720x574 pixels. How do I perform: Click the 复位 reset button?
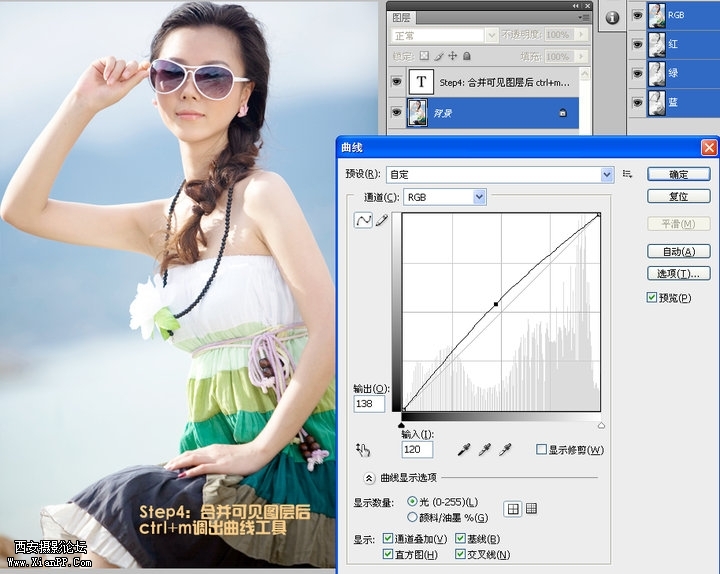(x=679, y=196)
